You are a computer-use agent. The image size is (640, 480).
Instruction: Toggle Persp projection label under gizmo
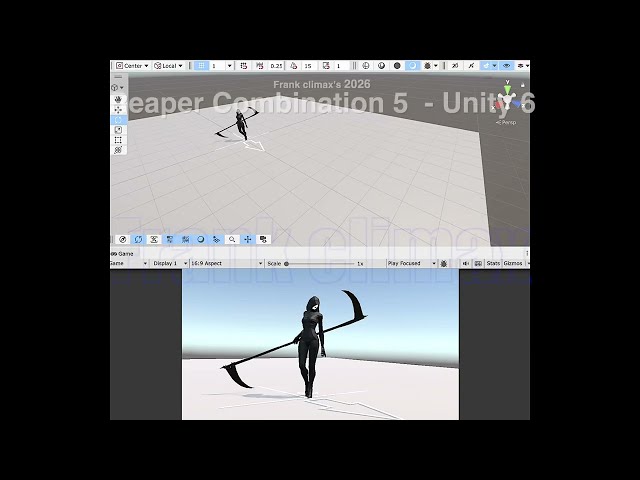click(x=506, y=122)
